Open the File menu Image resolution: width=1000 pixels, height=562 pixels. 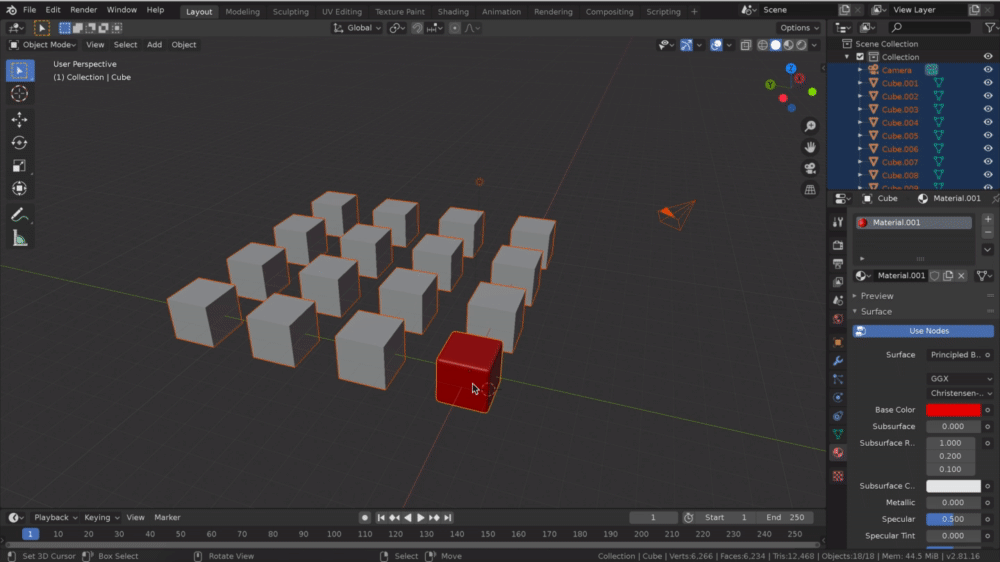(x=29, y=10)
